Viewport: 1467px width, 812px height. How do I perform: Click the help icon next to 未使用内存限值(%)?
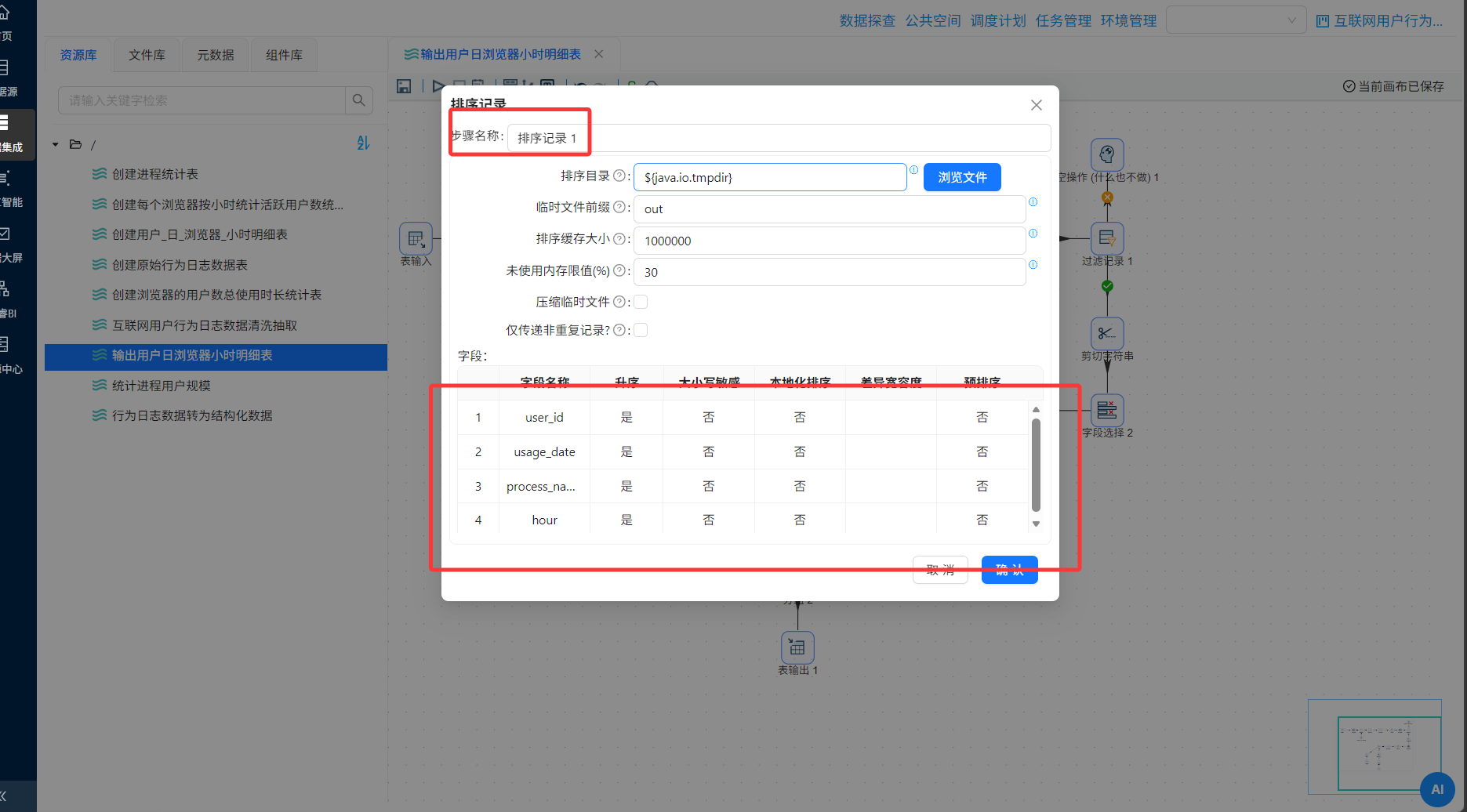(619, 270)
